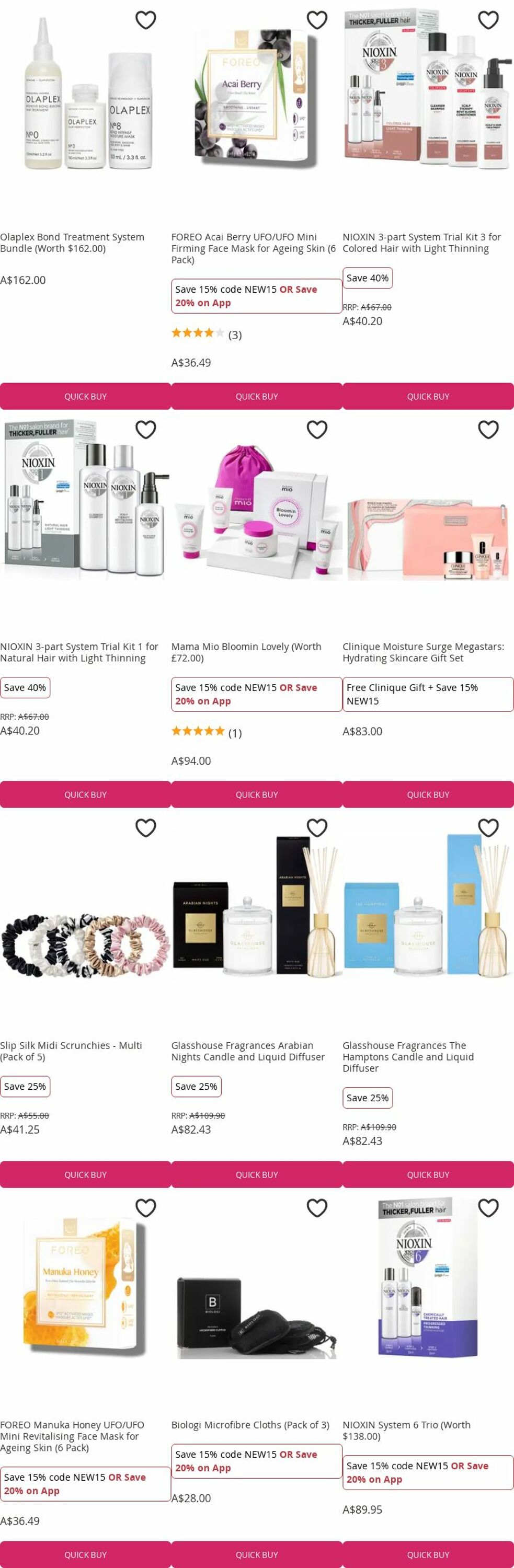Viewport: 514px width, 1568px height.
Task: Quick buy the Olaplex Bond Treatment Bundle
Action: pos(85,396)
